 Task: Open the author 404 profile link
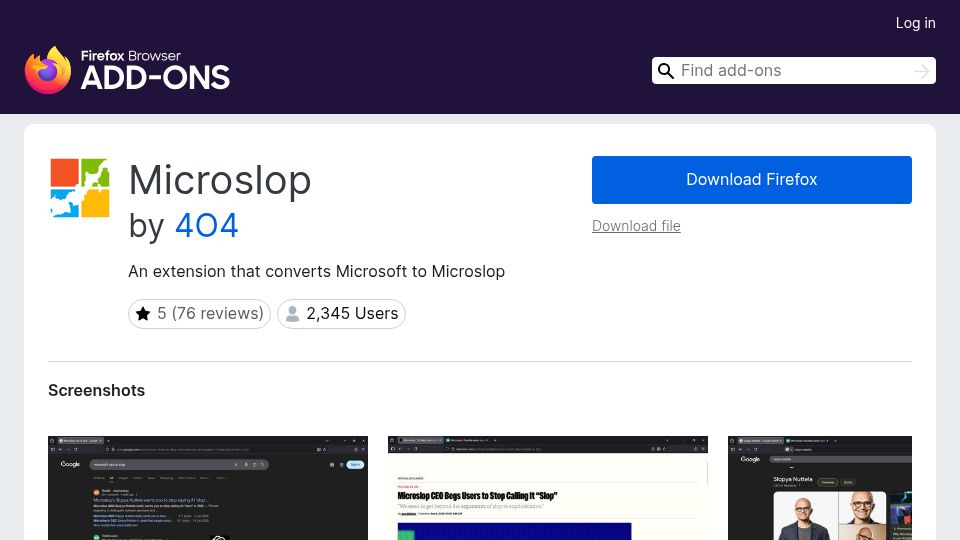[206, 226]
